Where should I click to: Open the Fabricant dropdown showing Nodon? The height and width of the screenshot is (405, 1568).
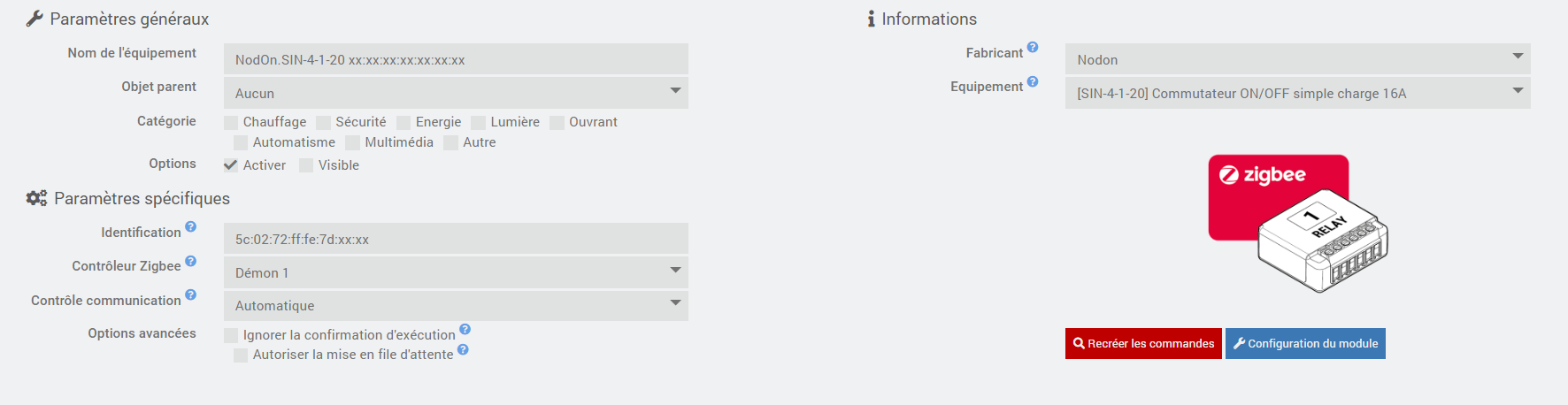click(x=1297, y=59)
